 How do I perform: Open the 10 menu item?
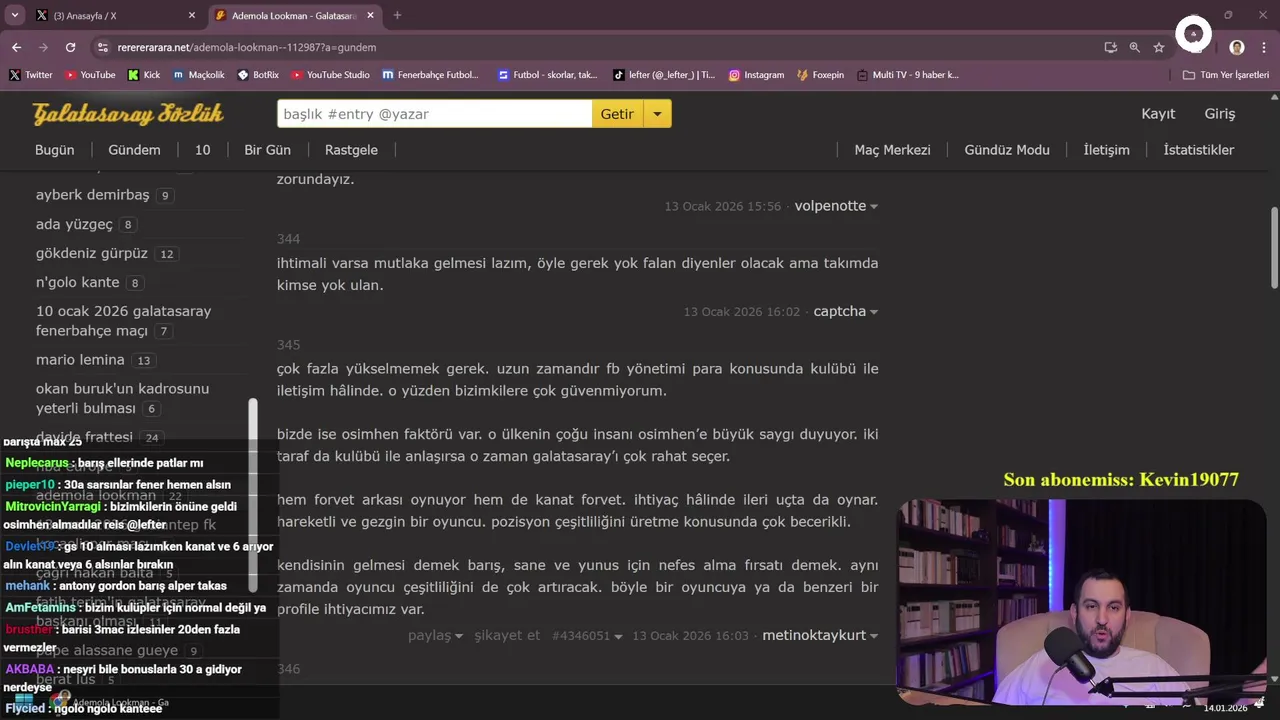pyautogui.click(x=202, y=150)
